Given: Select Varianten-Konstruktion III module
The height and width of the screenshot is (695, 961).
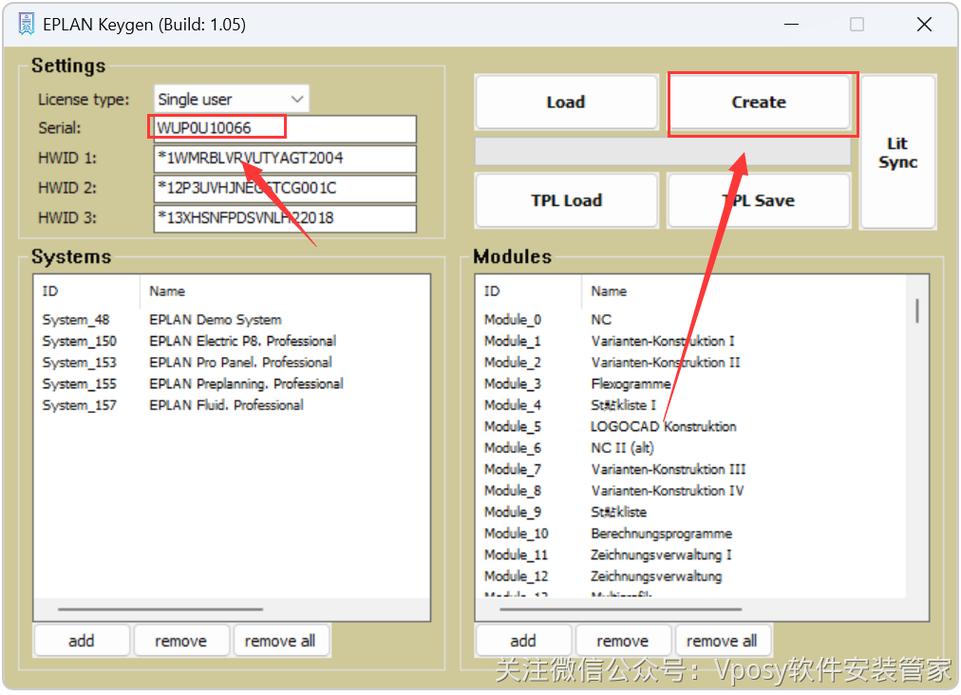Looking at the screenshot, I should (690, 470).
